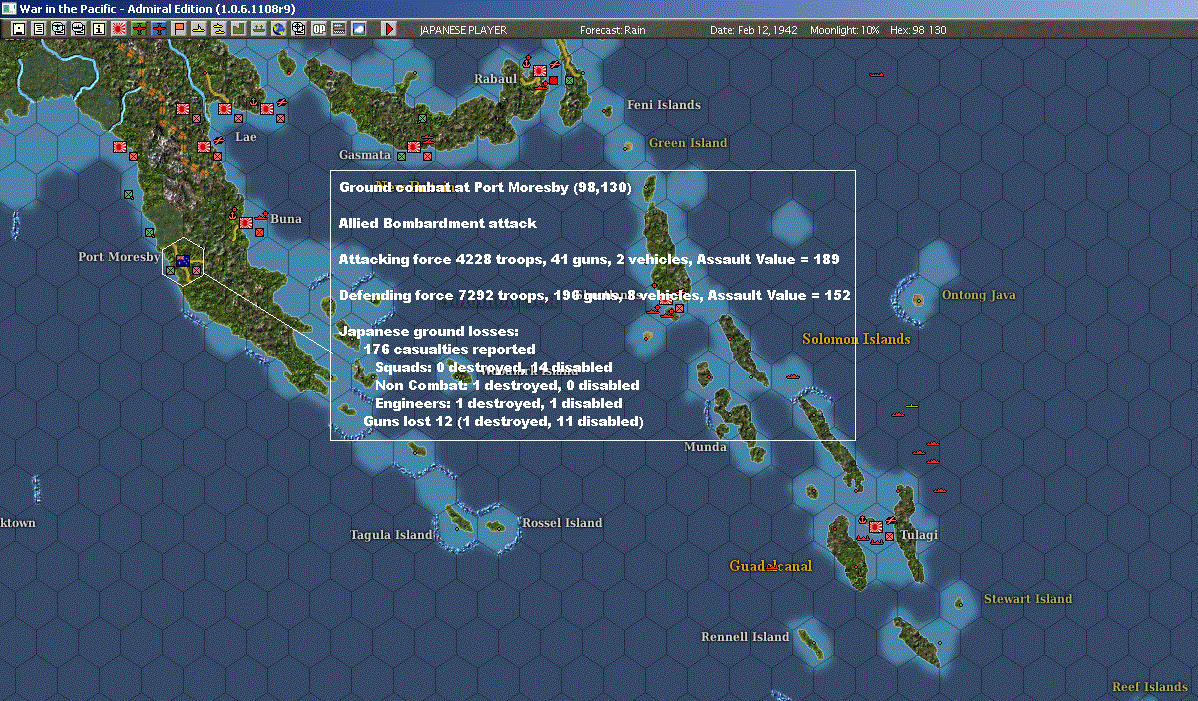The image size is (1198, 701).
Task: Select the Australian flag at Port Moresby
Action: (x=183, y=260)
